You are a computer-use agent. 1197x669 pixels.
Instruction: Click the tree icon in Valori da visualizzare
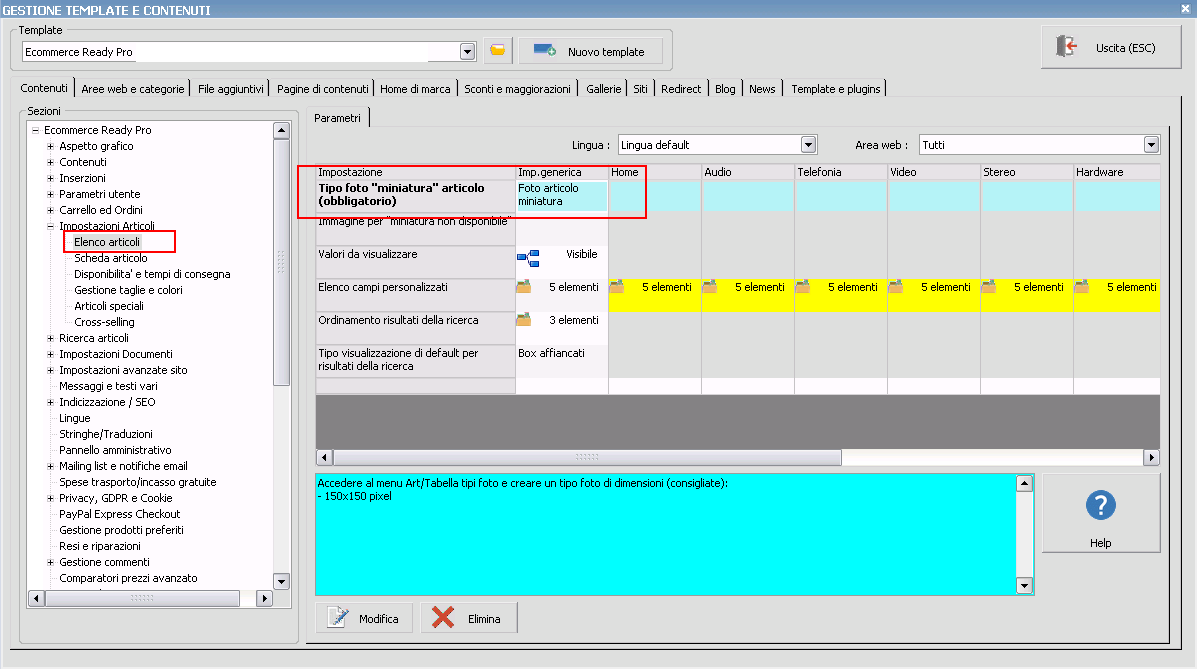pyautogui.click(x=527, y=259)
